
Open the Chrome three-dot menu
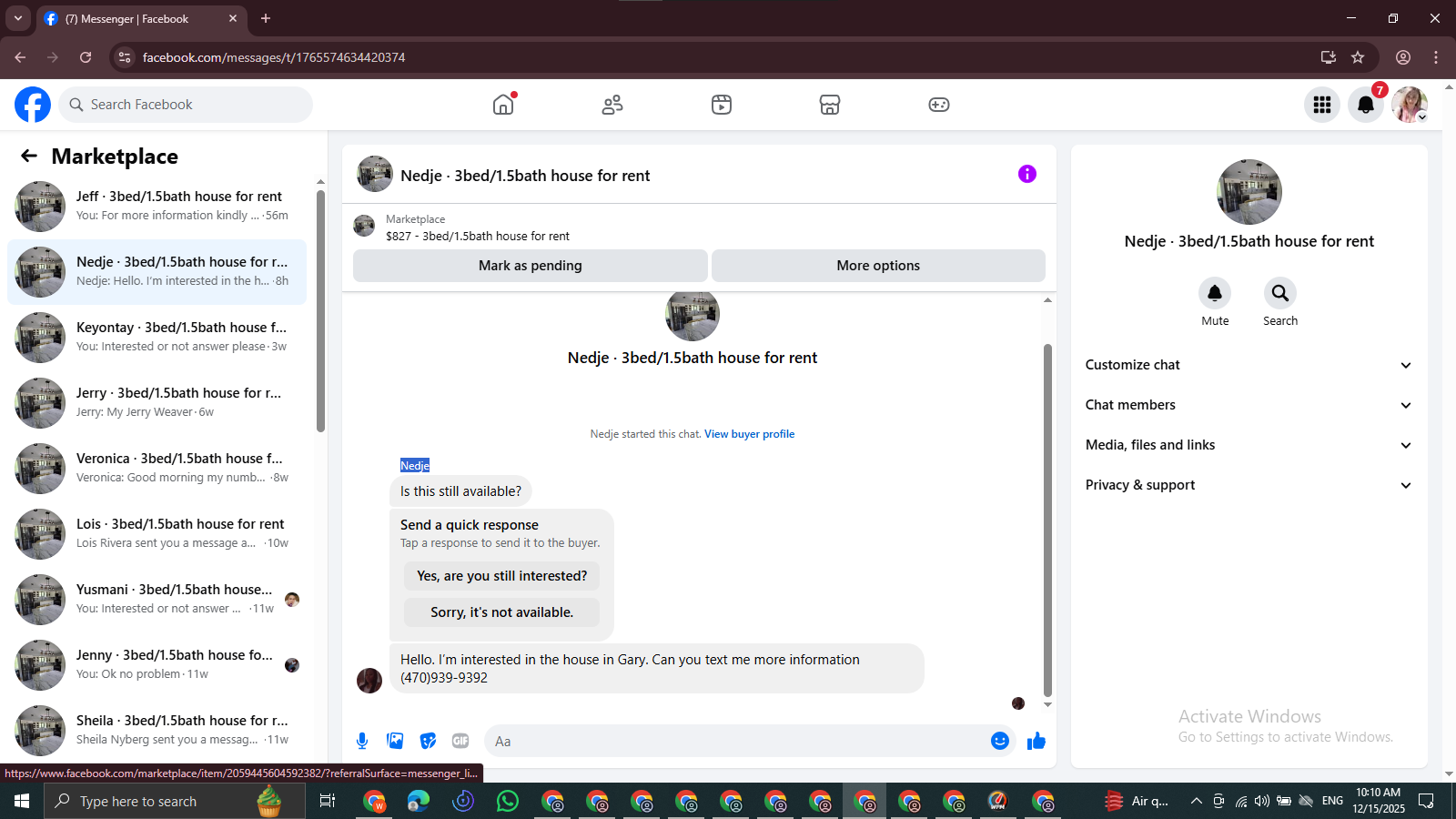point(1436,57)
